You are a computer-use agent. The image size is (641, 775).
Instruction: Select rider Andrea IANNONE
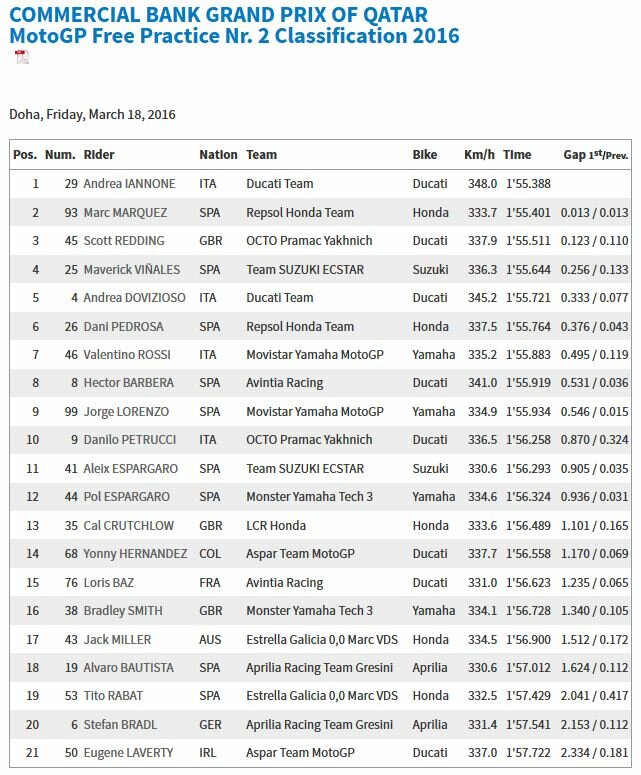129,184
